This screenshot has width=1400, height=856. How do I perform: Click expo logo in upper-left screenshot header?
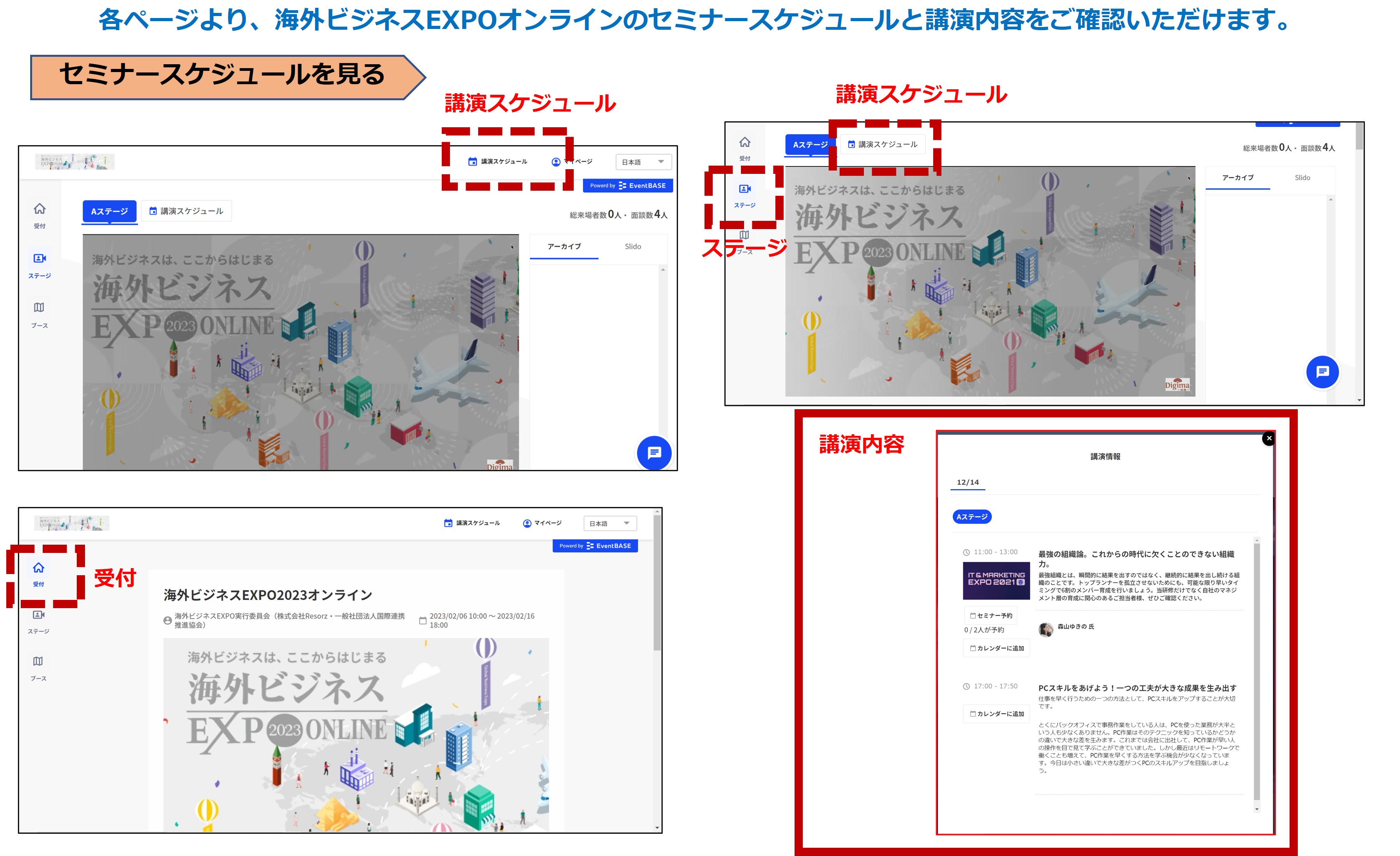(x=74, y=161)
